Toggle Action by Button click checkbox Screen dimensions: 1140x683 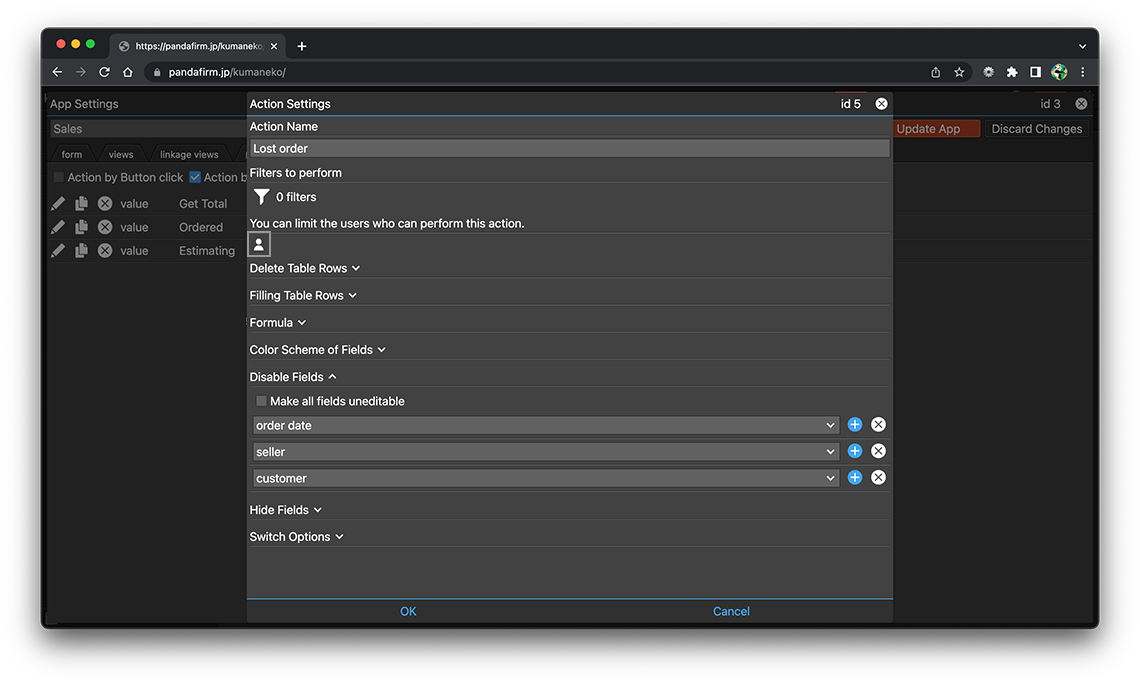tap(59, 177)
